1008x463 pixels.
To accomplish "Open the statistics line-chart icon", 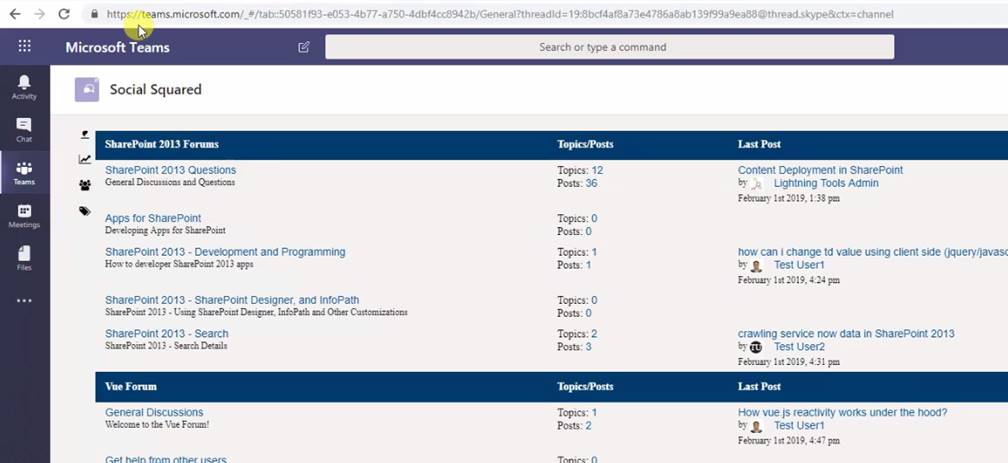I will [85, 159].
